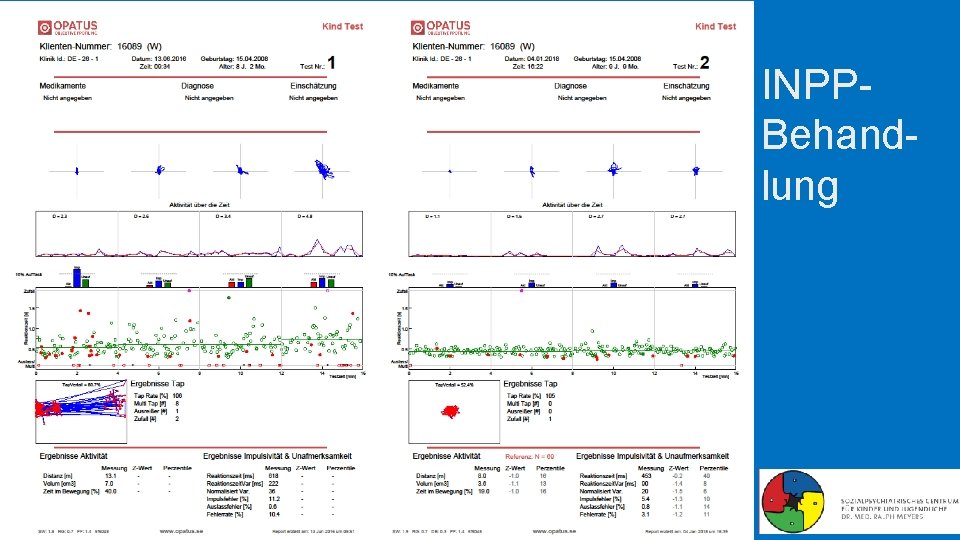Click 'Ergebnisse Tap' heading in Test 1
Screen dimensions: 960x540
(157, 384)
